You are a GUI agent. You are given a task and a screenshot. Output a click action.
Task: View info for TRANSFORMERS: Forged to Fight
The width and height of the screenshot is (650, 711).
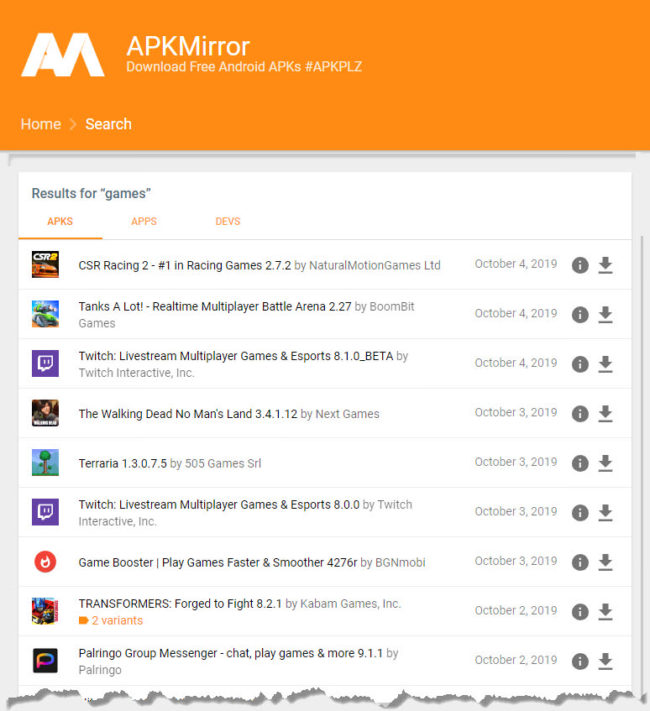pos(580,611)
